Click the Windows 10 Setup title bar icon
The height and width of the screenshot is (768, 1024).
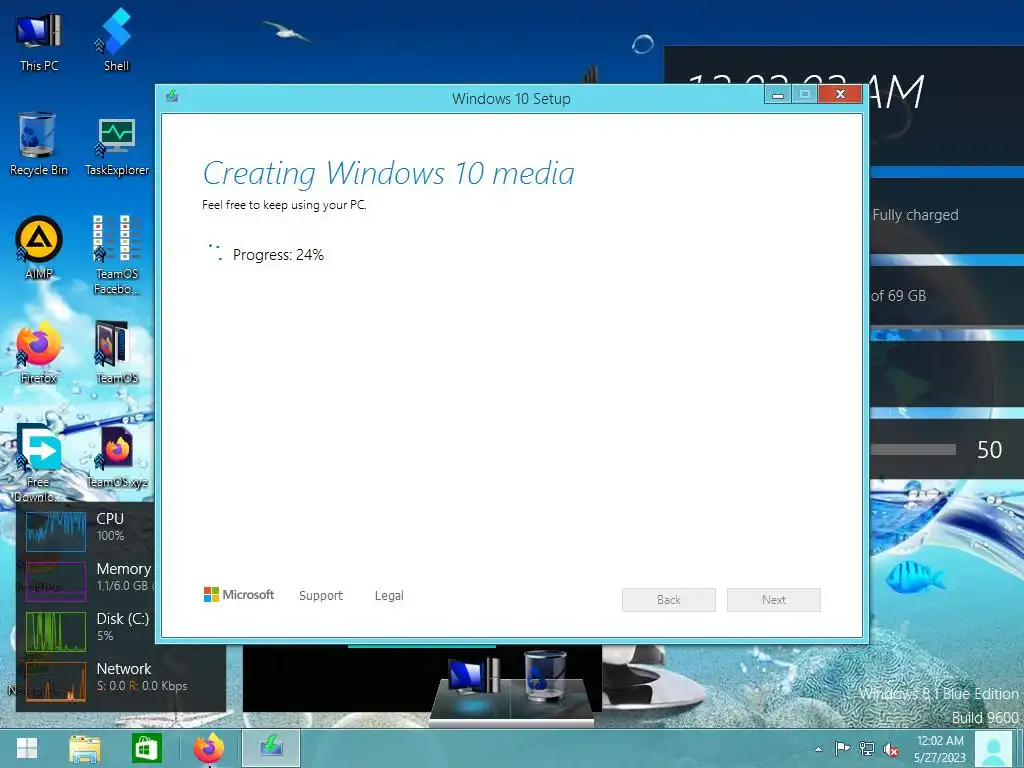click(x=172, y=97)
